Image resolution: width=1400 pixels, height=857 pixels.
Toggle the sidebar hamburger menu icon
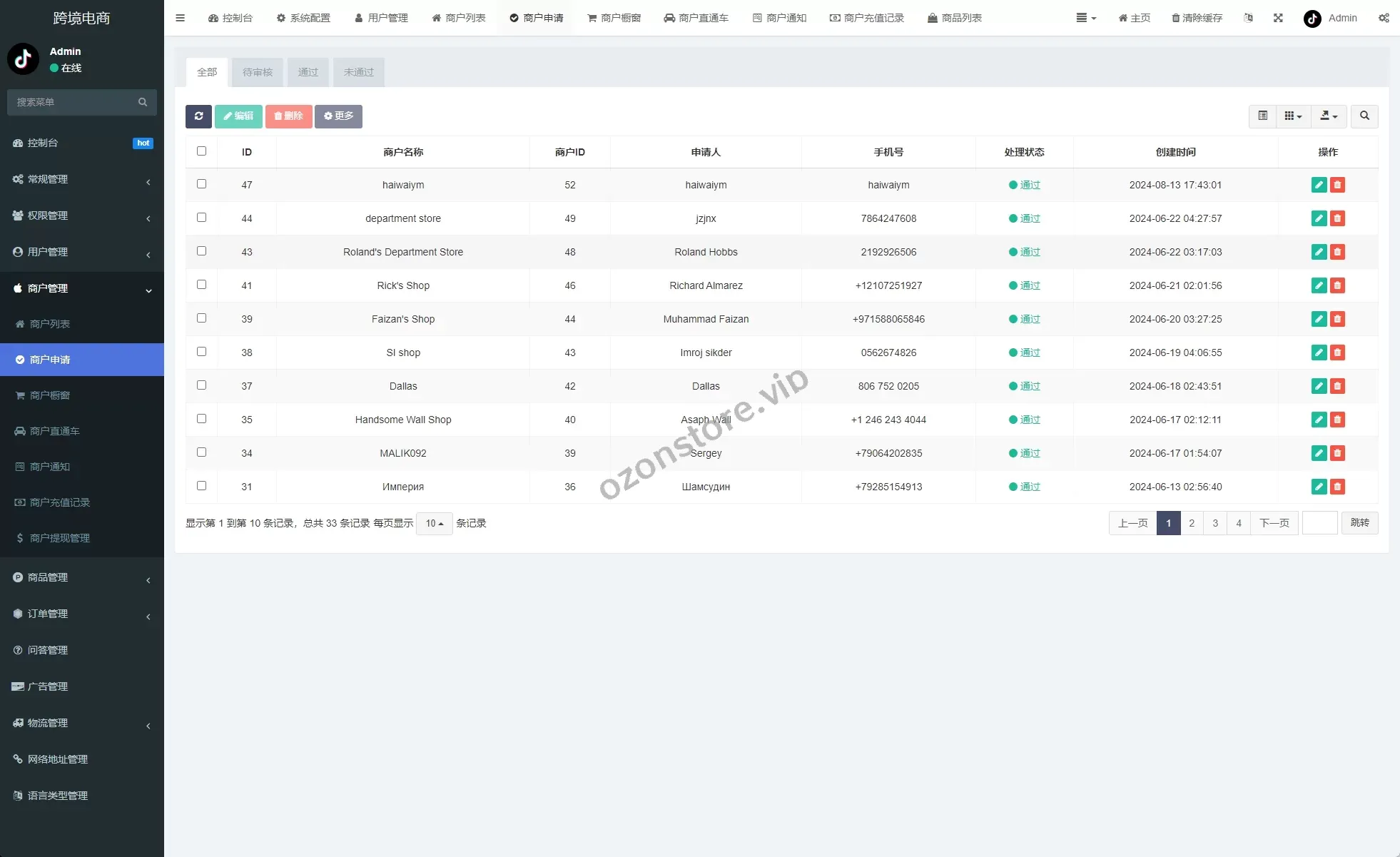pyautogui.click(x=181, y=18)
